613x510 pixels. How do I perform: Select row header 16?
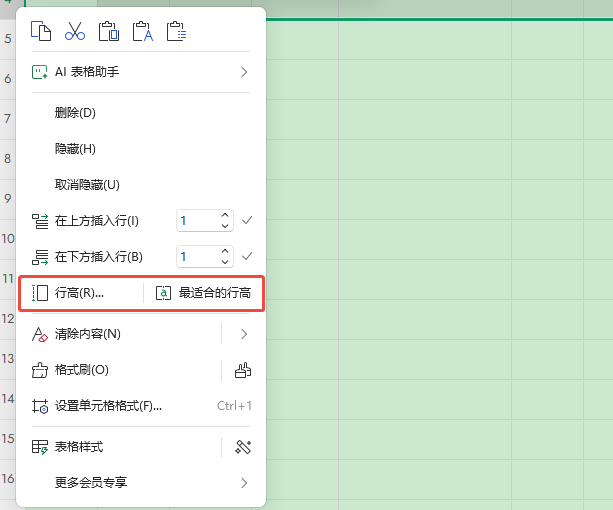(x=7, y=479)
